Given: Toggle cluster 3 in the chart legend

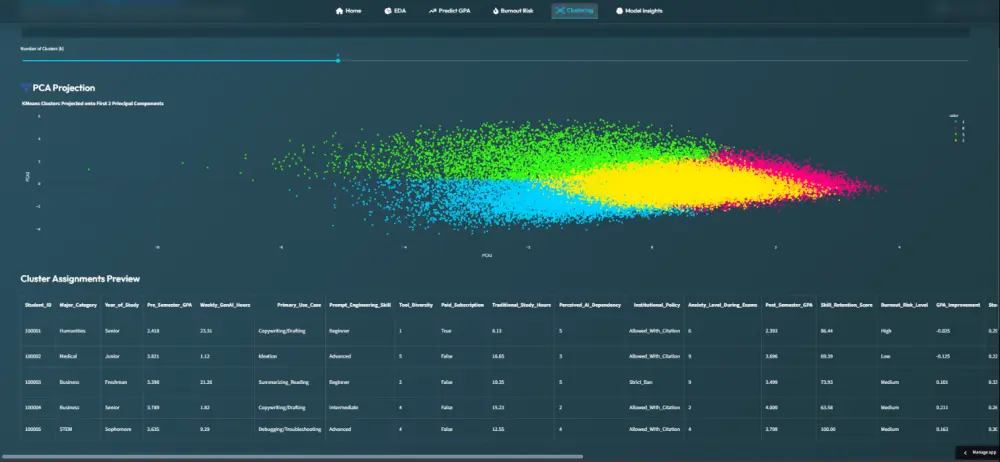Looking at the screenshot, I should (x=958, y=133).
